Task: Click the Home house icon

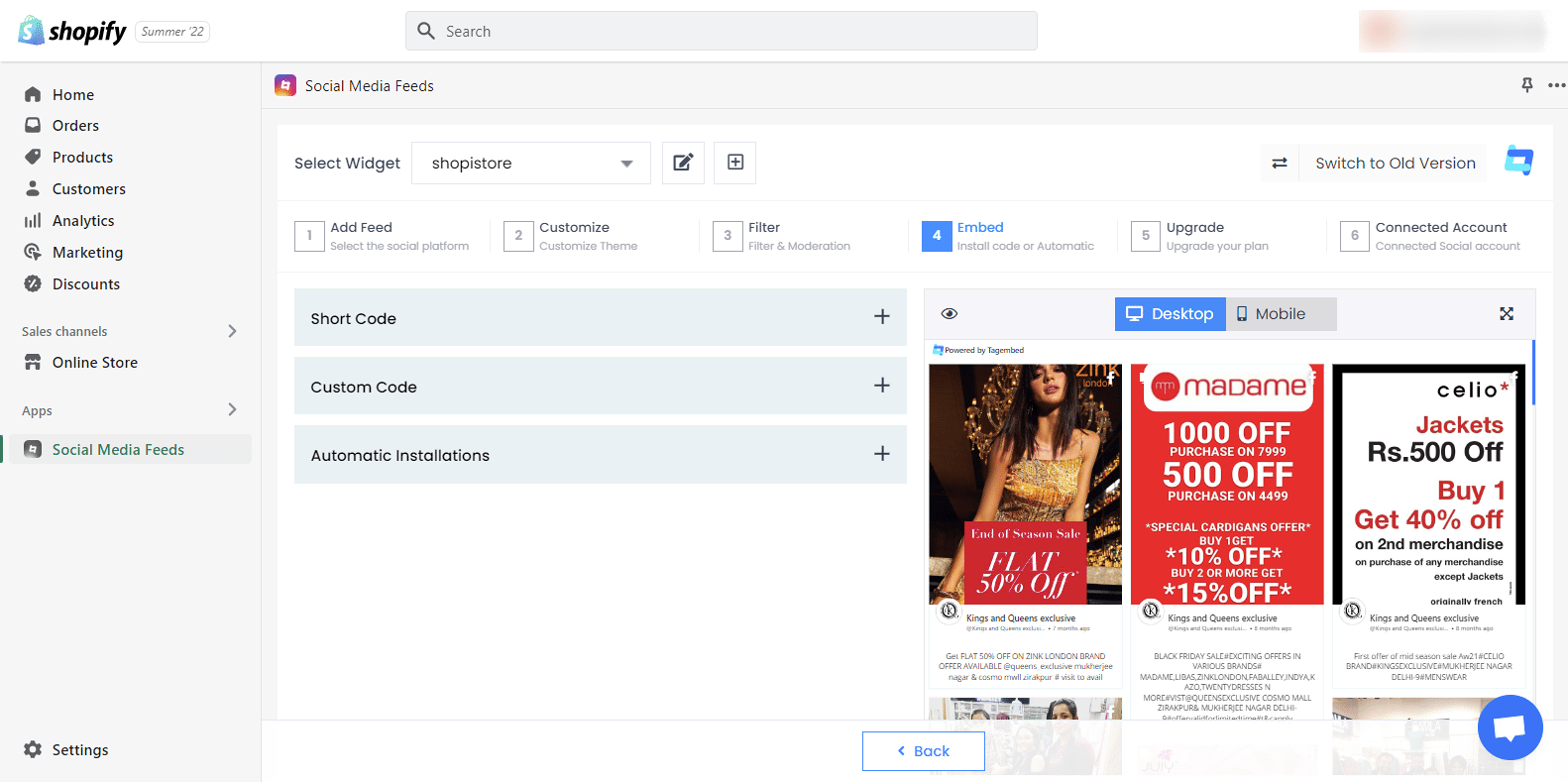Action: [33, 94]
